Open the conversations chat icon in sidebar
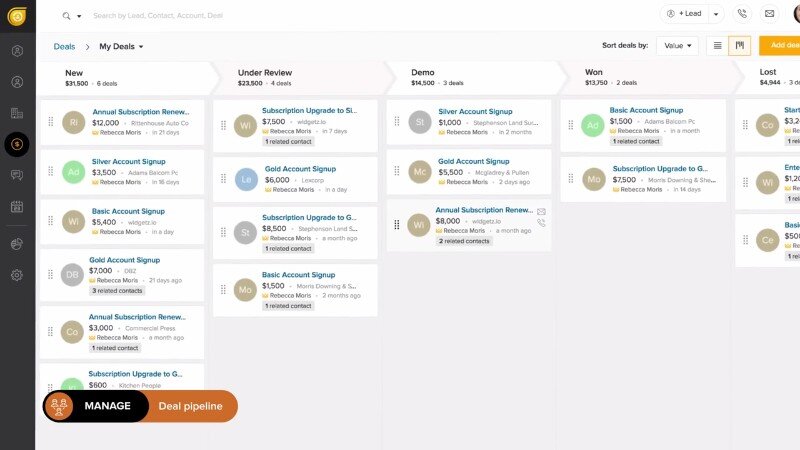This screenshot has width=800, height=450. tap(17, 176)
